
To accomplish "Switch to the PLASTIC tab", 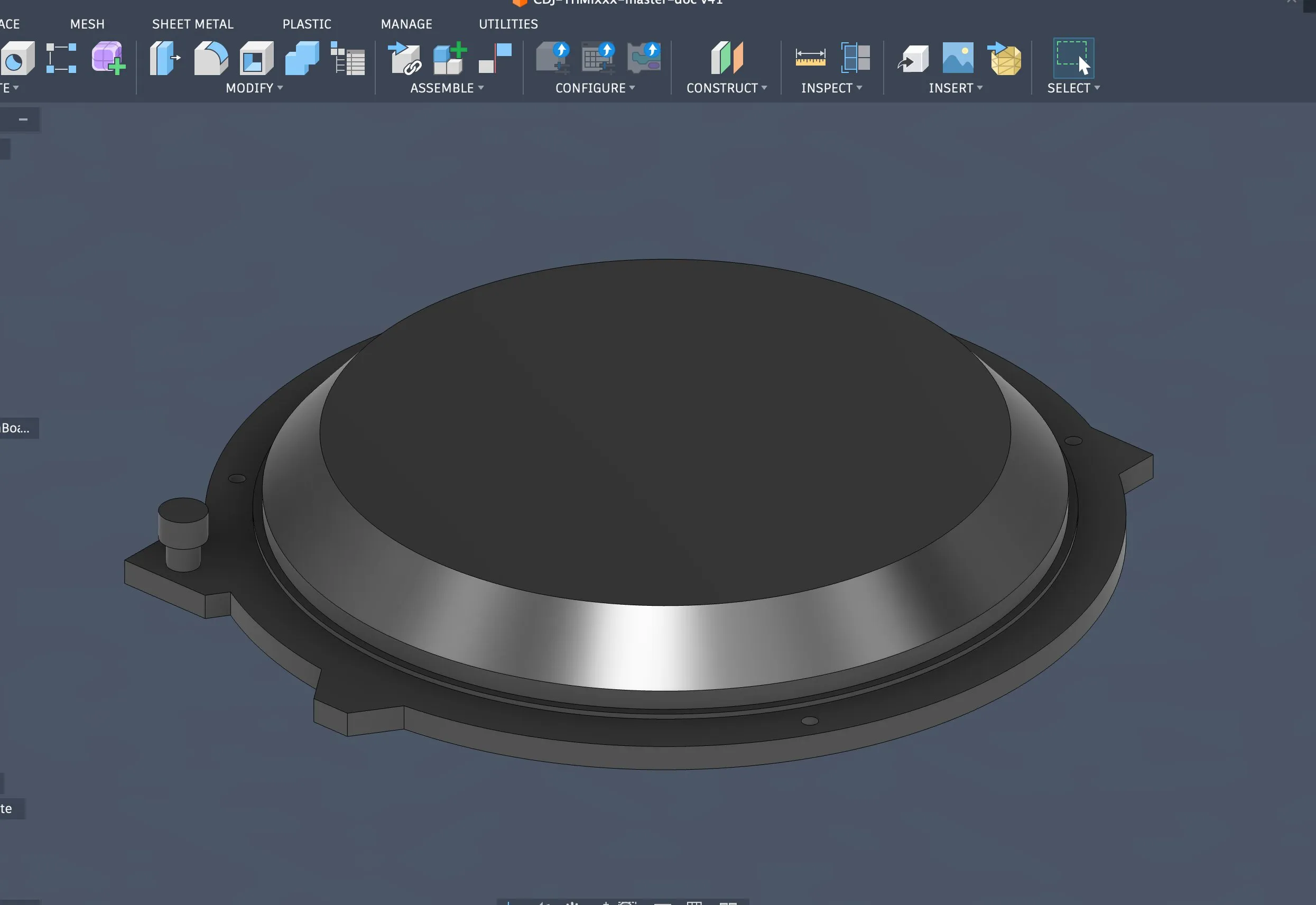I will tap(307, 24).
